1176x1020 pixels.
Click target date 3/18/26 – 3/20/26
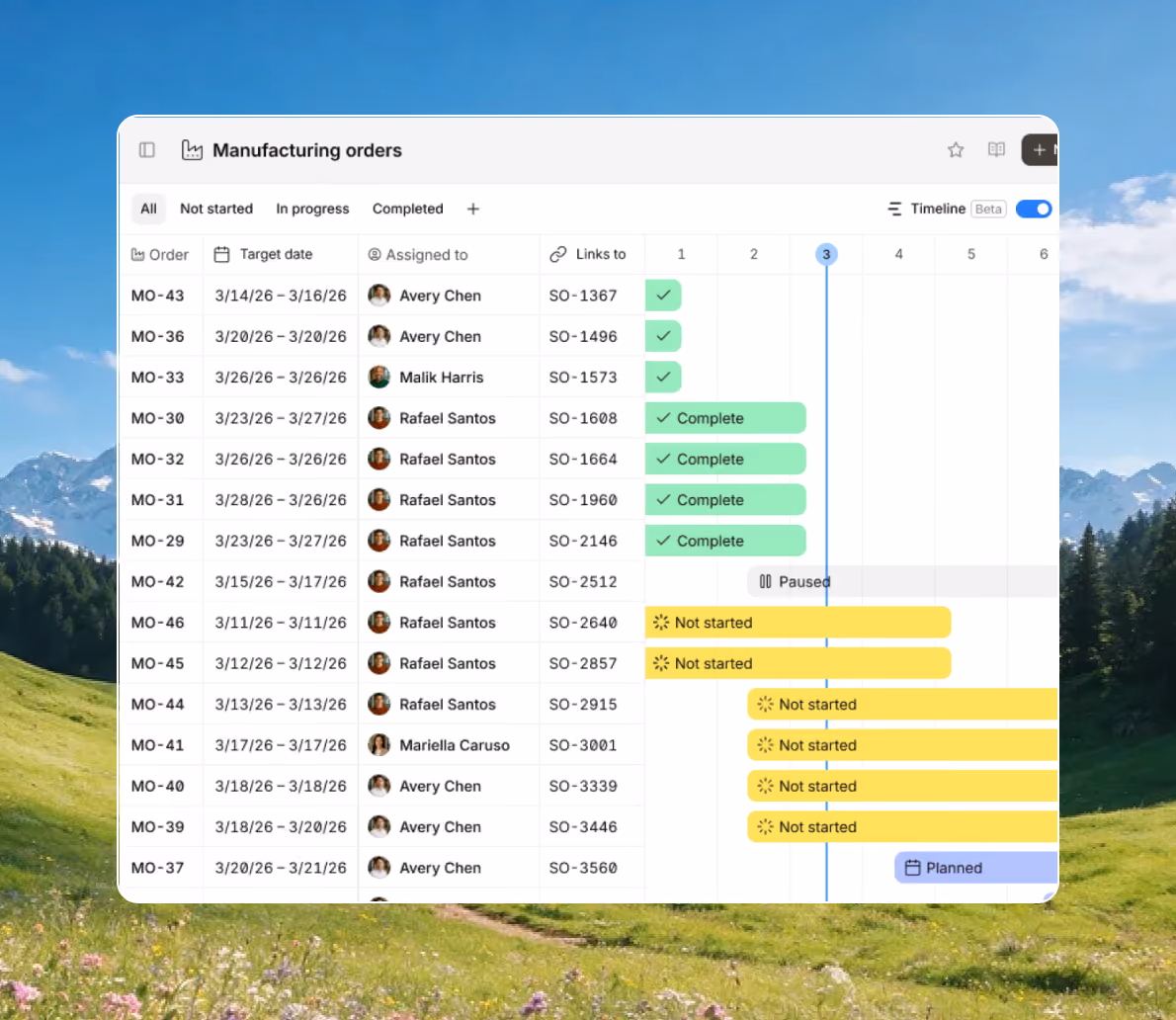click(x=281, y=826)
